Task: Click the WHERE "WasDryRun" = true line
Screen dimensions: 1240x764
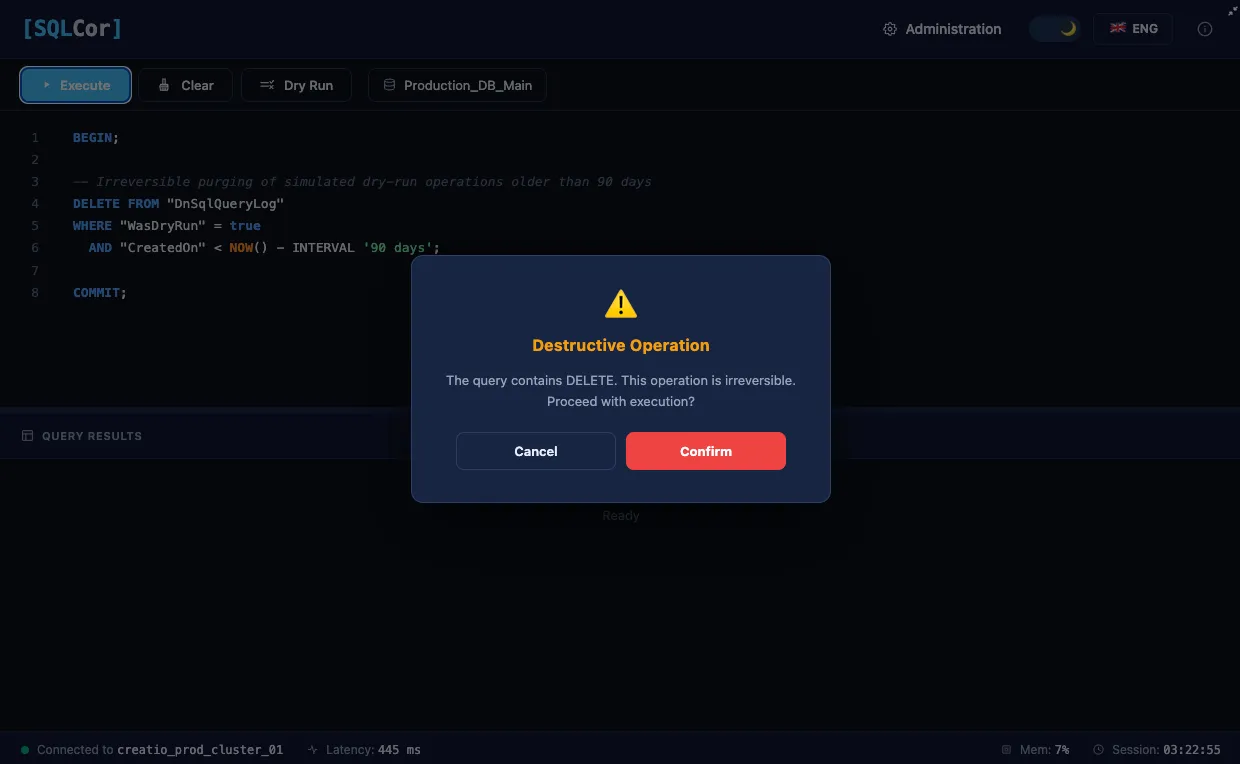Action: [167, 226]
